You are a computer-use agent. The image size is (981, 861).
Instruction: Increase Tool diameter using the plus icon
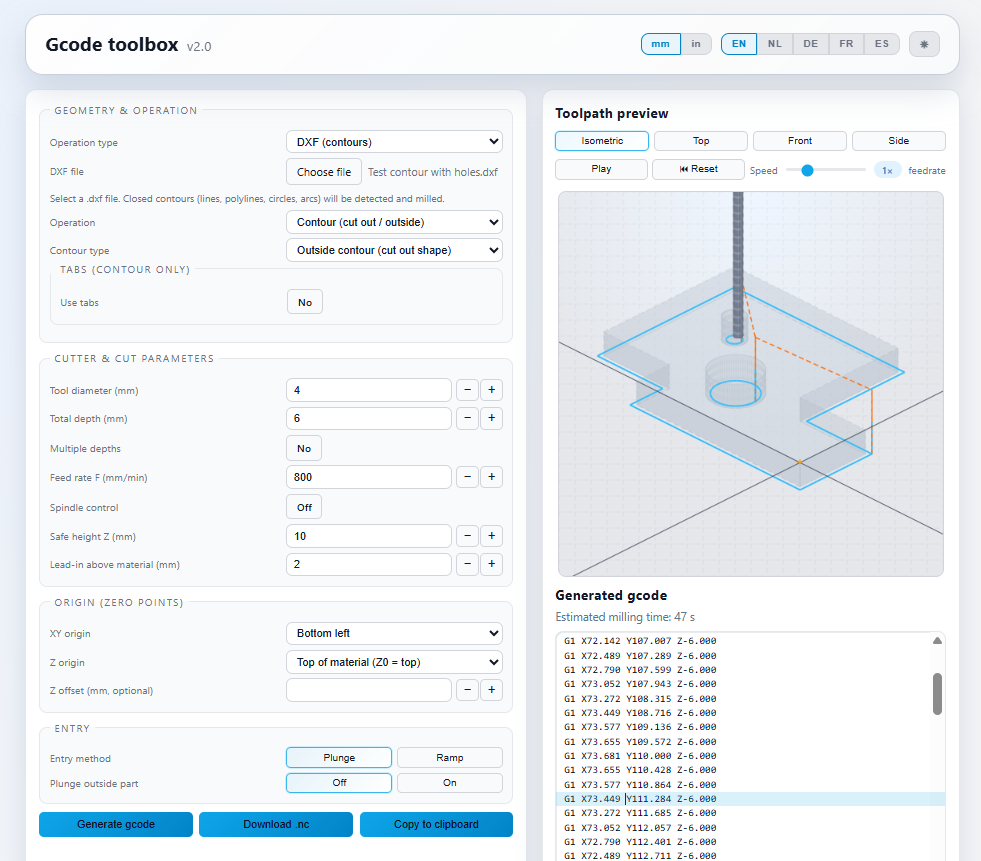[x=490, y=390]
